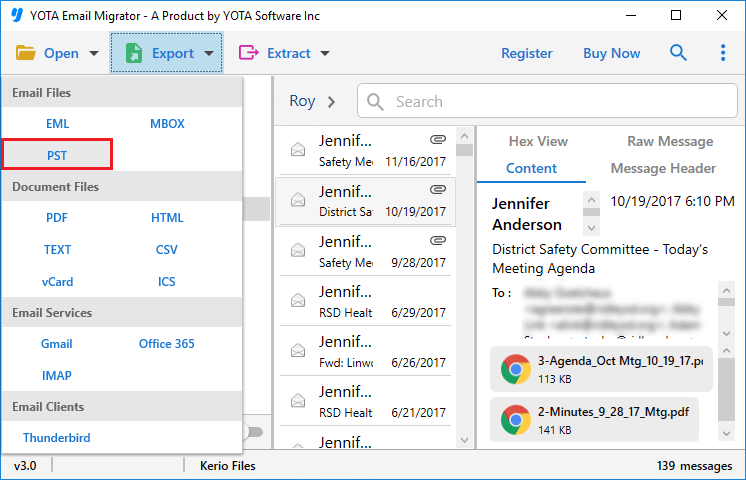Image resolution: width=746 pixels, height=480 pixels.
Task: Click the 10/19/2017 6:10 PM timestamp
Action: pos(672,201)
